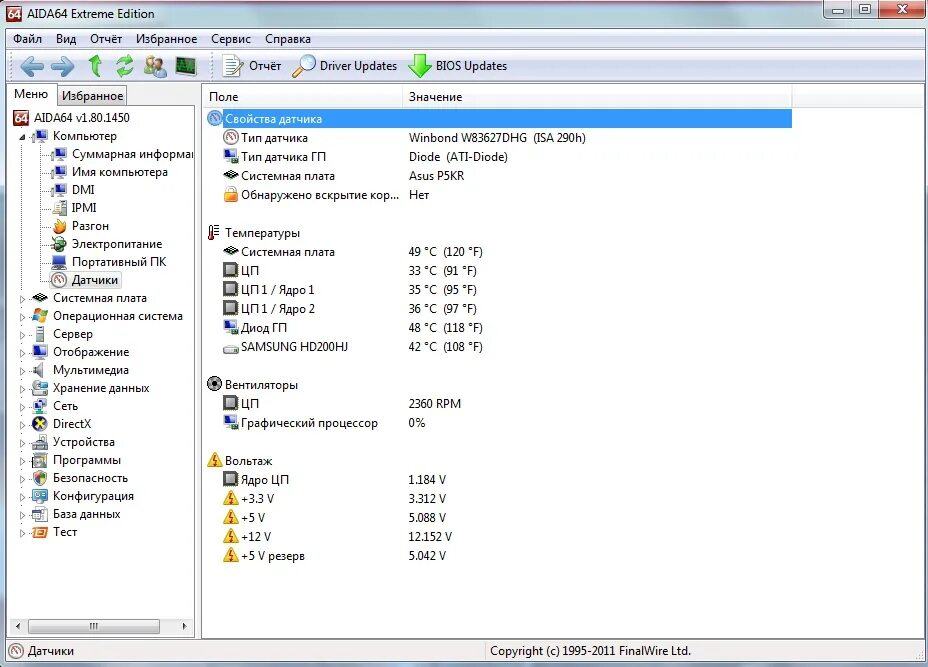Select the Разгон flame icon item

59,226
